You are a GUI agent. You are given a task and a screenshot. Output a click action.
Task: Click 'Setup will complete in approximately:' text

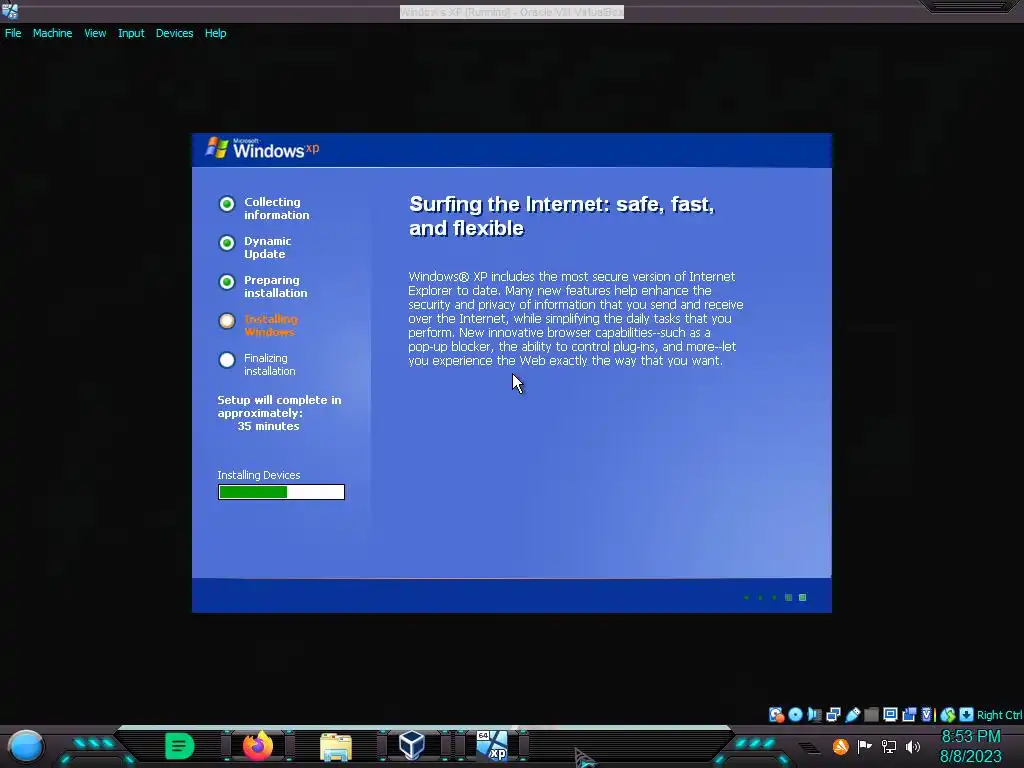tap(279, 406)
